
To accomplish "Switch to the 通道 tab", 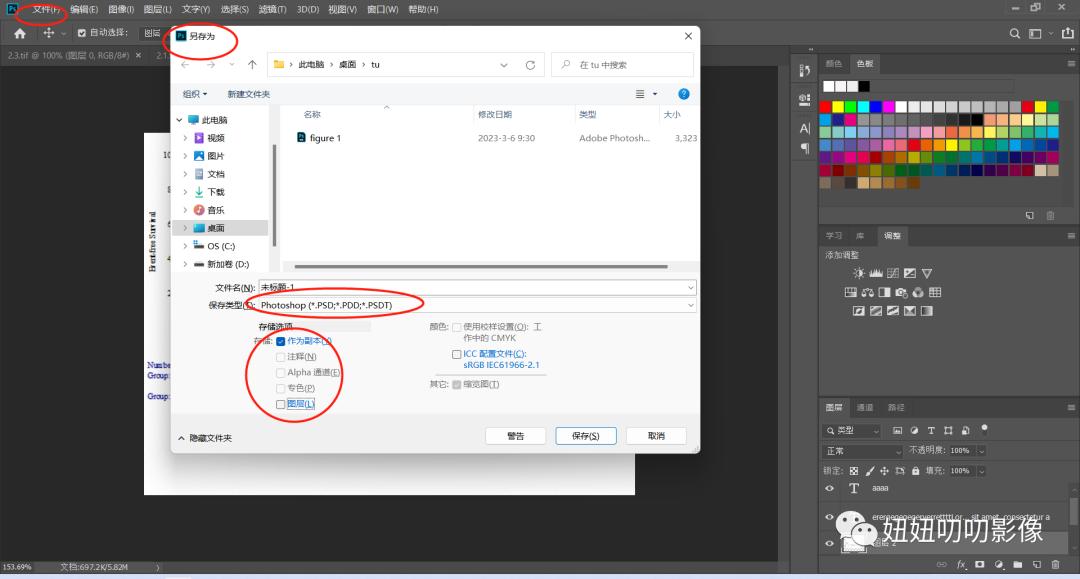I will [x=865, y=407].
